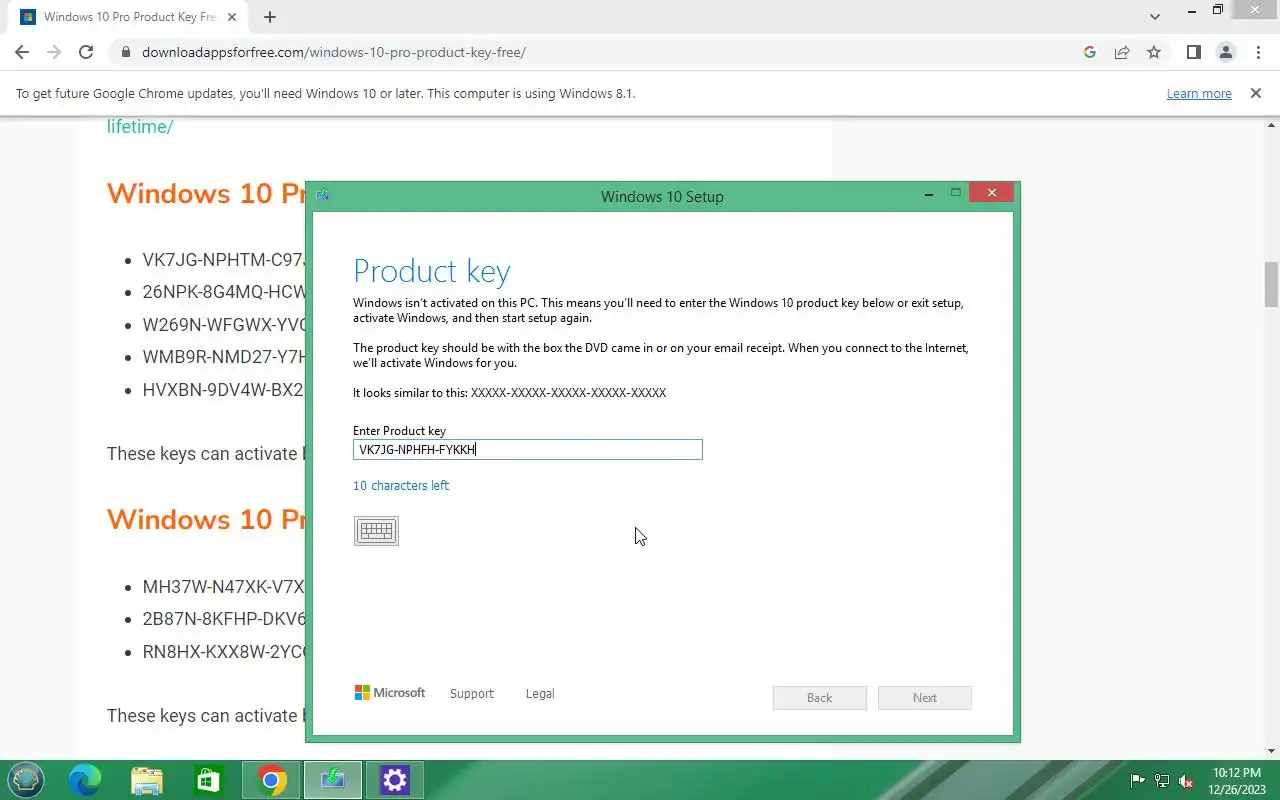Switch to Chrome on taskbar

tap(271, 780)
